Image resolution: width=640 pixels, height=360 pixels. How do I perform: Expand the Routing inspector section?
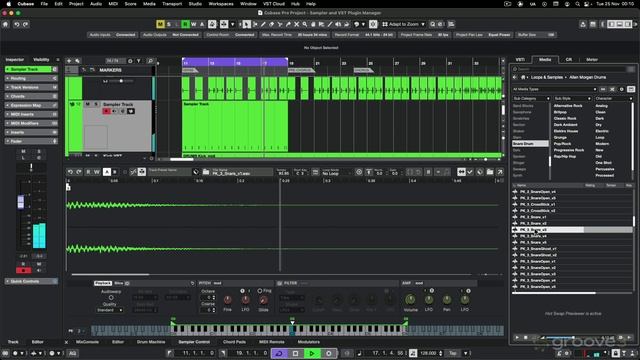(31, 78)
